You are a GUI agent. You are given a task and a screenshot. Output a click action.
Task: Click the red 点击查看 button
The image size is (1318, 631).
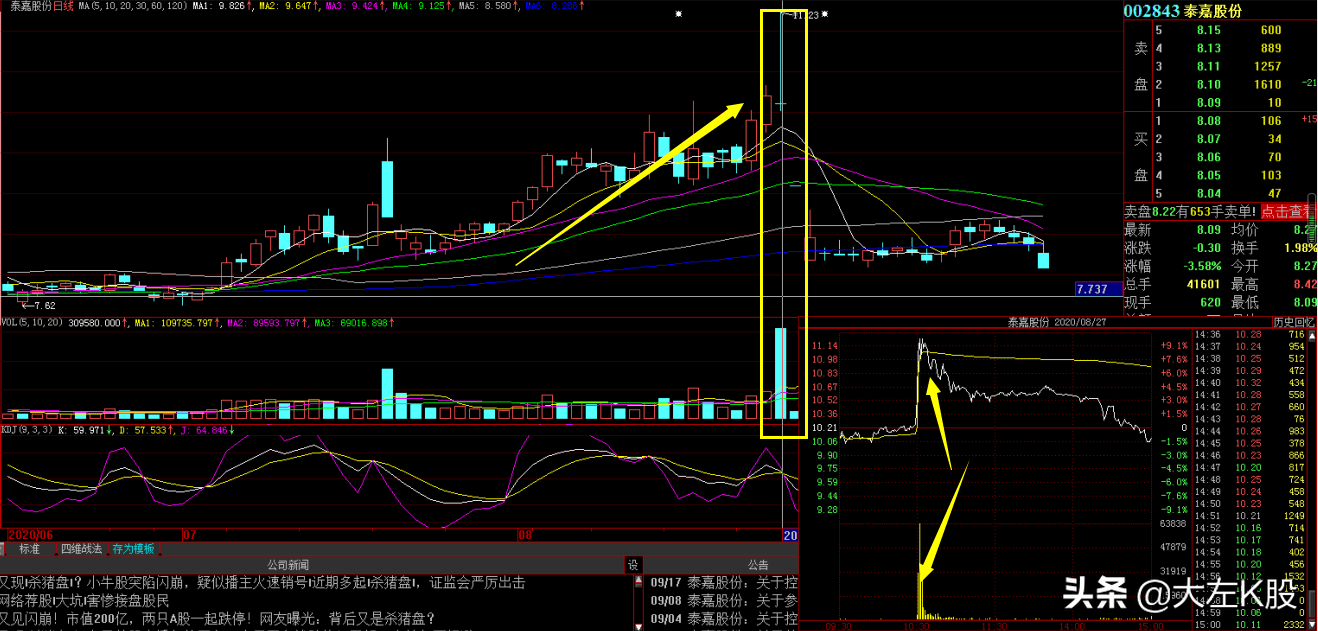click(1287, 211)
